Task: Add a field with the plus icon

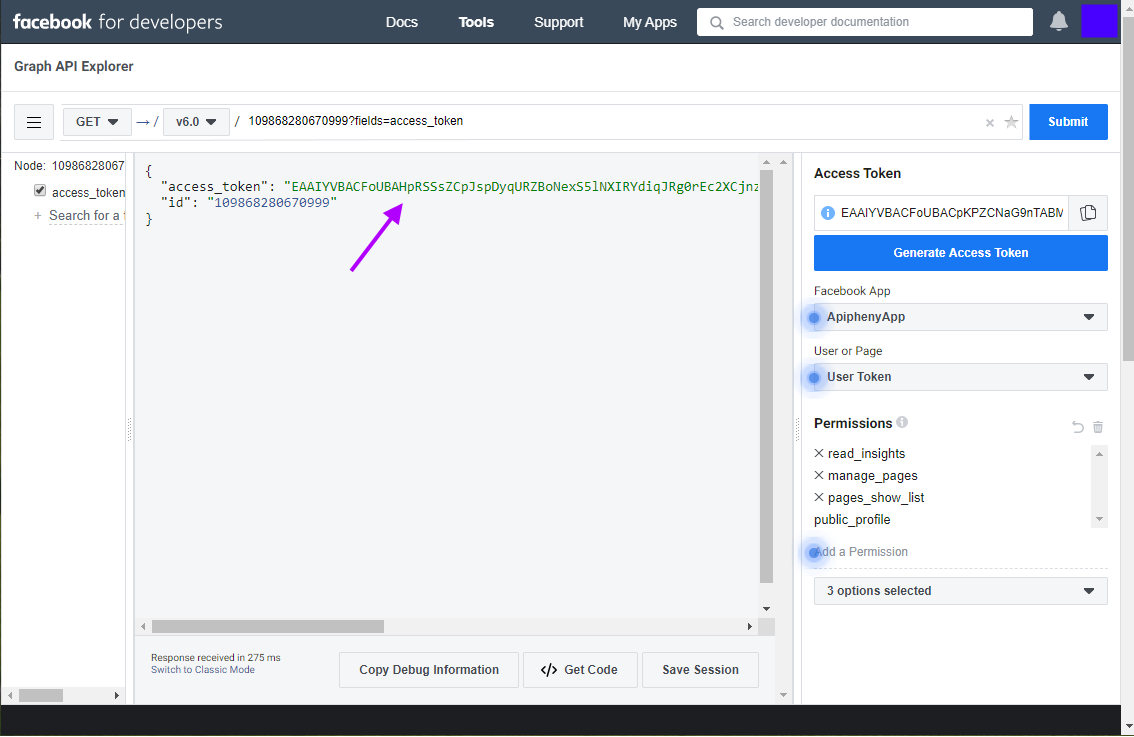Action: click(x=38, y=216)
